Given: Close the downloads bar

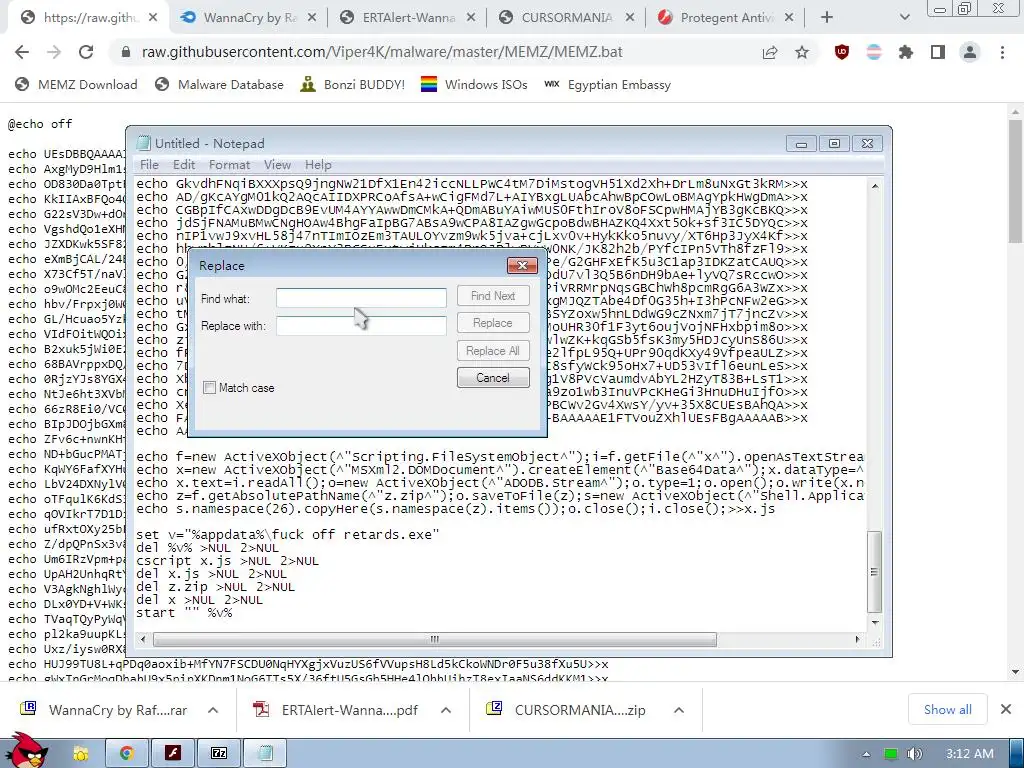Looking at the screenshot, I should [1006, 709].
